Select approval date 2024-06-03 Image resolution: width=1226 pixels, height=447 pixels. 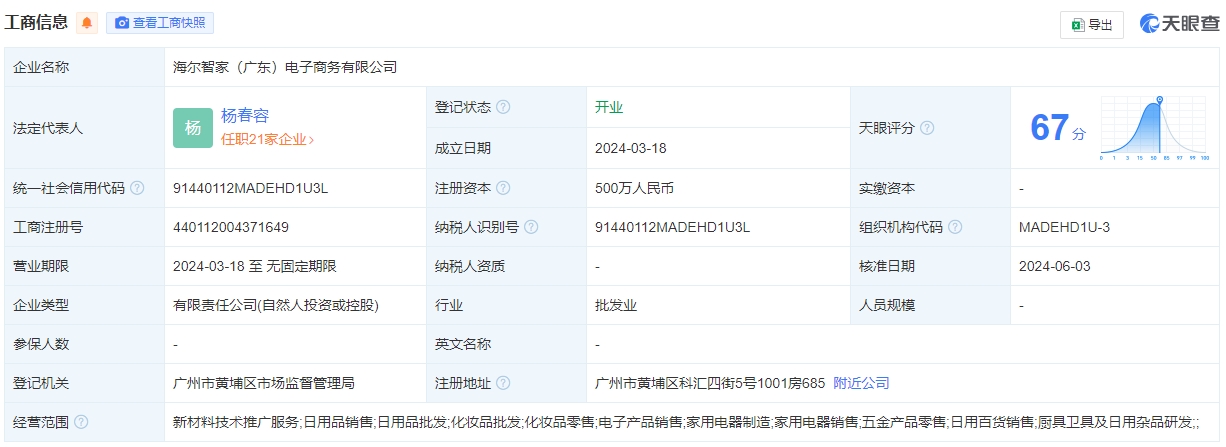coord(1054,266)
